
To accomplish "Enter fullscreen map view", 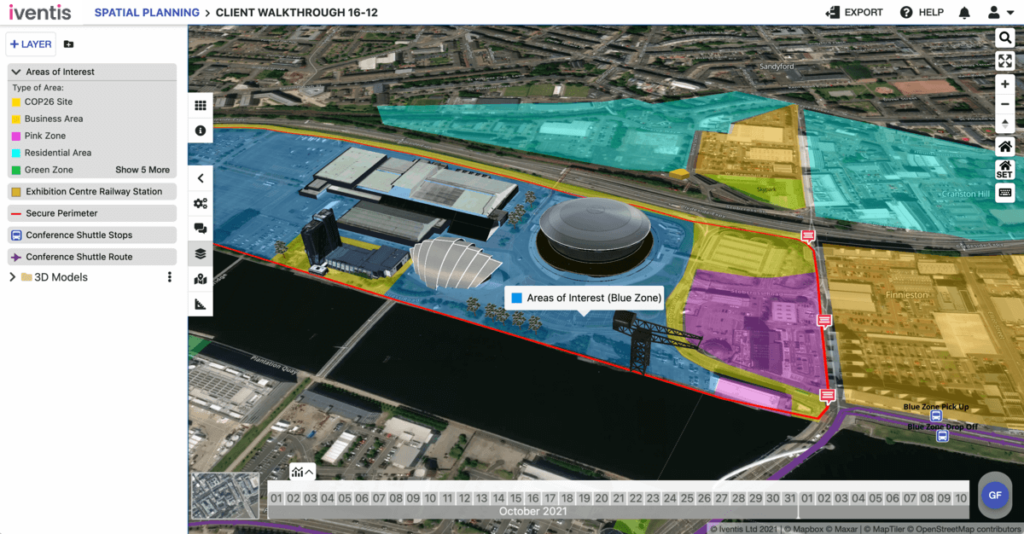I will click(x=1005, y=61).
